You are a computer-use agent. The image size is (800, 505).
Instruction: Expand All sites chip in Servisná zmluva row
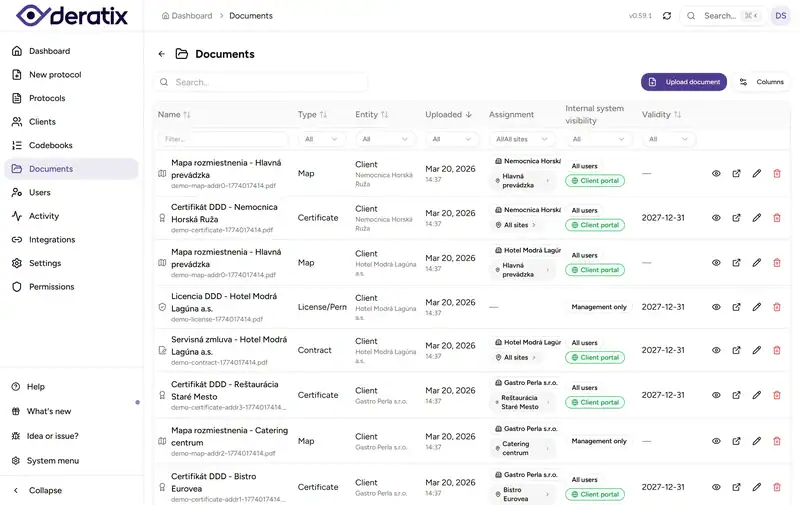pyautogui.click(x=516, y=358)
